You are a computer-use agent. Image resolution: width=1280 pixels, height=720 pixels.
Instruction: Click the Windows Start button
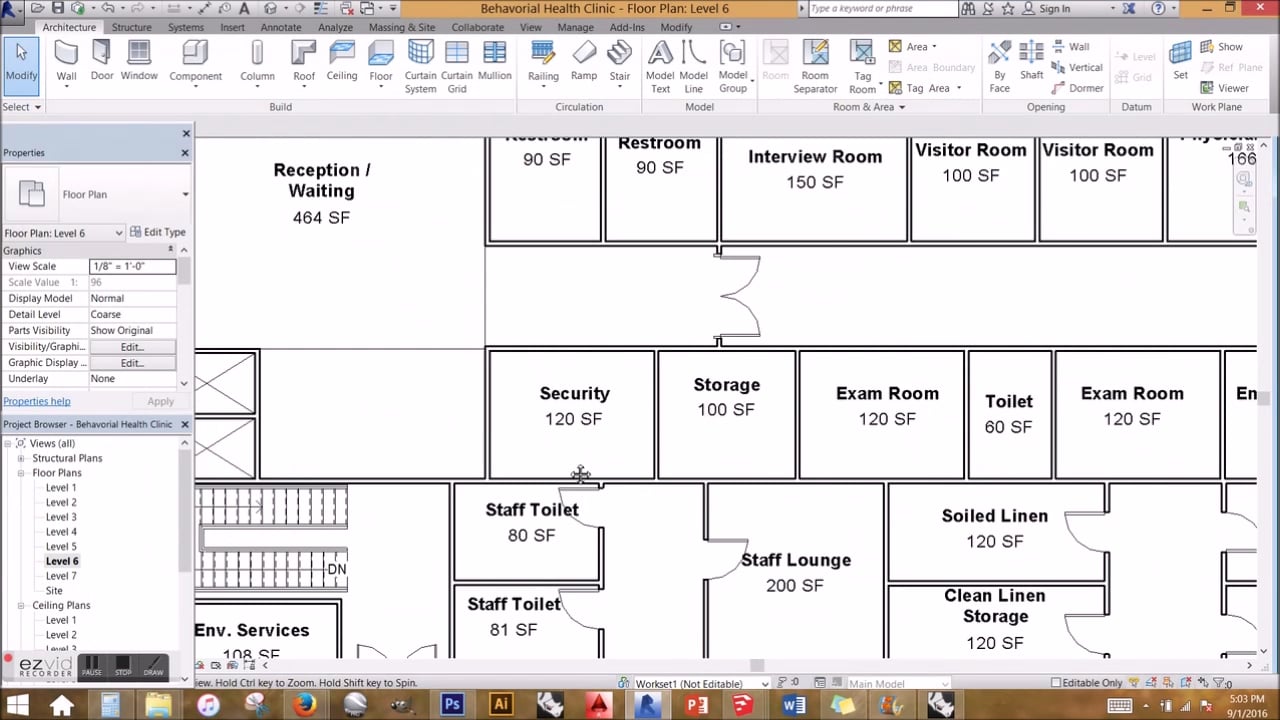pyautogui.click(x=17, y=705)
